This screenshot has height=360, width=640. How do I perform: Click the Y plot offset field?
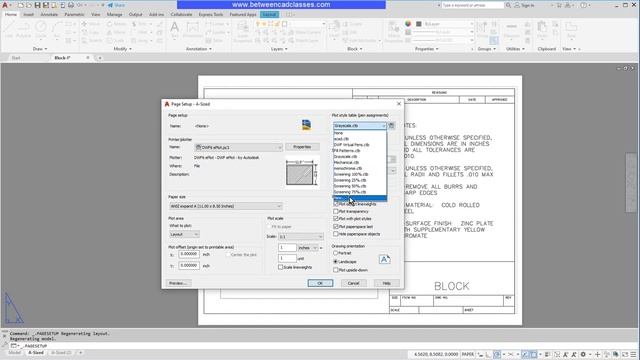tap(189, 266)
